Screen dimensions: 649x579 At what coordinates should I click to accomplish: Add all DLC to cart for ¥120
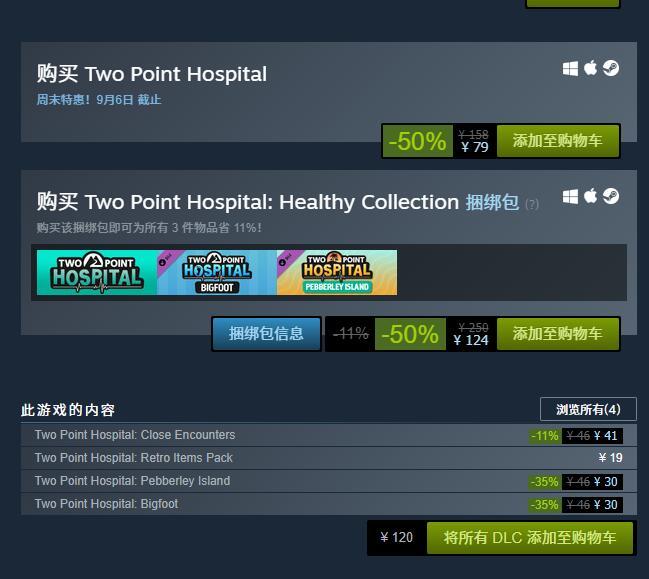point(530,538)
